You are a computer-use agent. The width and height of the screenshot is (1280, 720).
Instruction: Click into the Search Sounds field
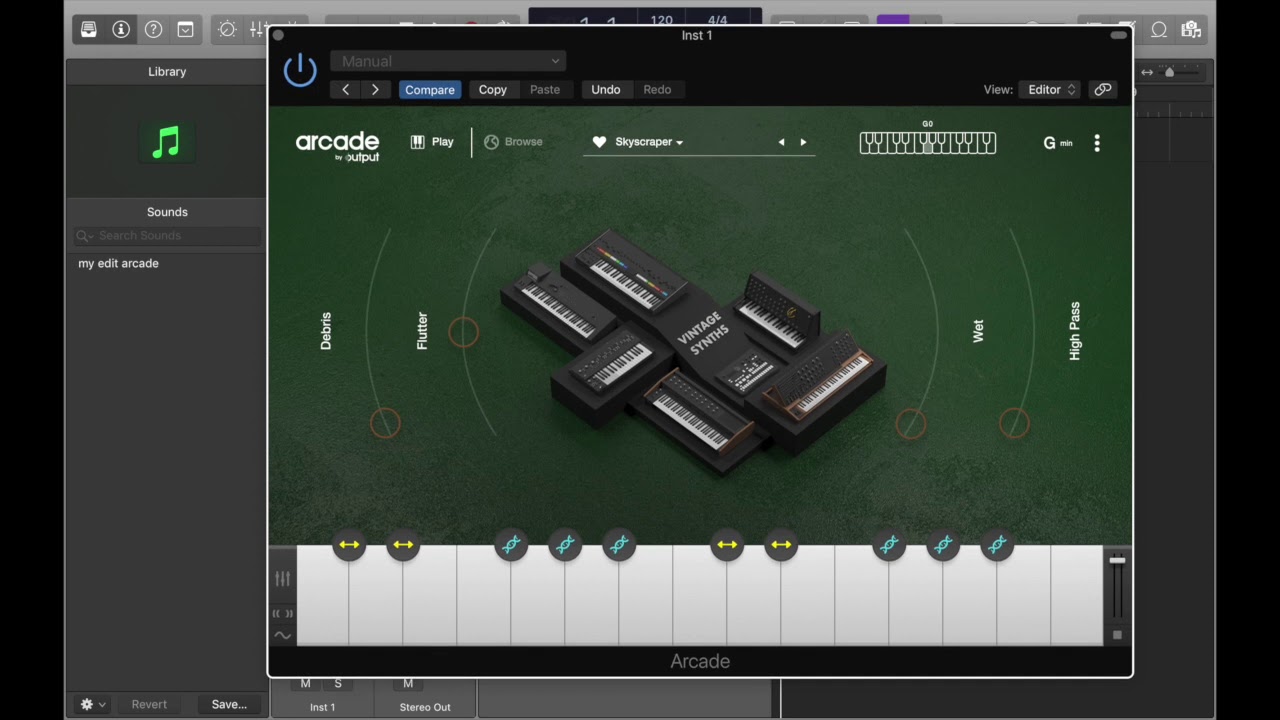point(167,236)
